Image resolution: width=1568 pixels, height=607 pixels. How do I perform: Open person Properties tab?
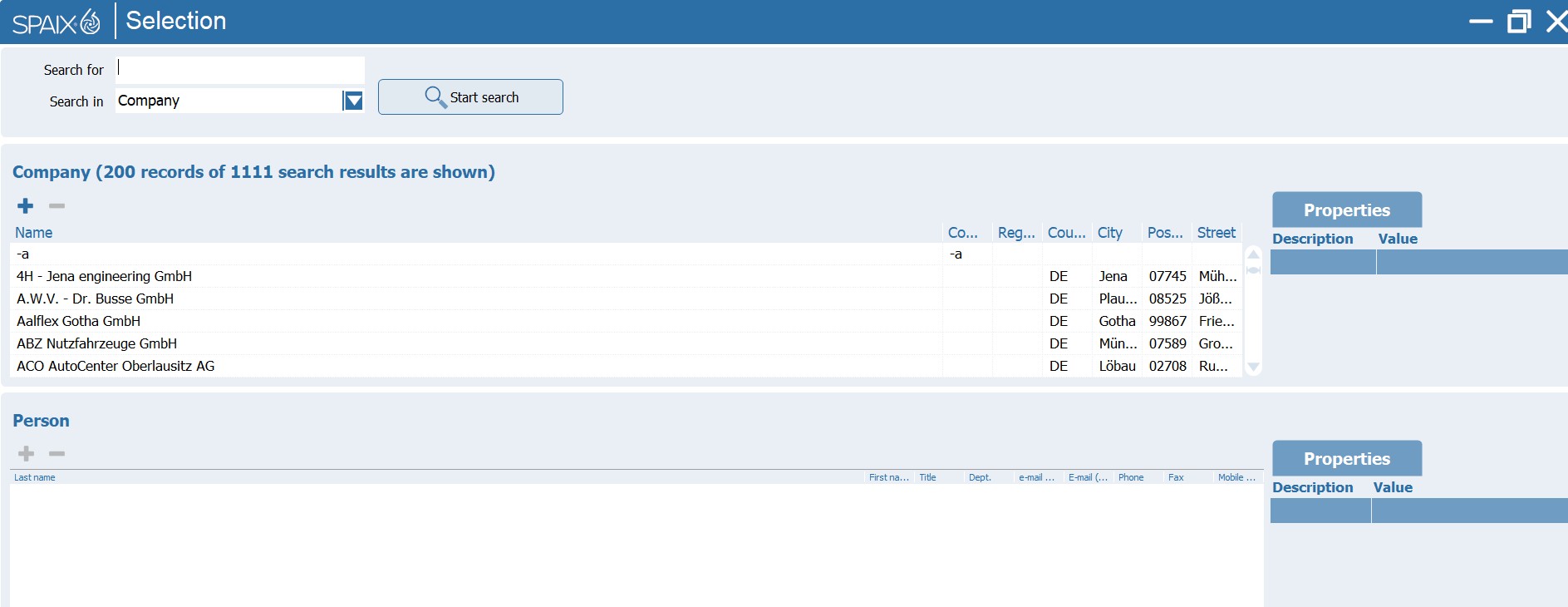[x=1346, y=459]
